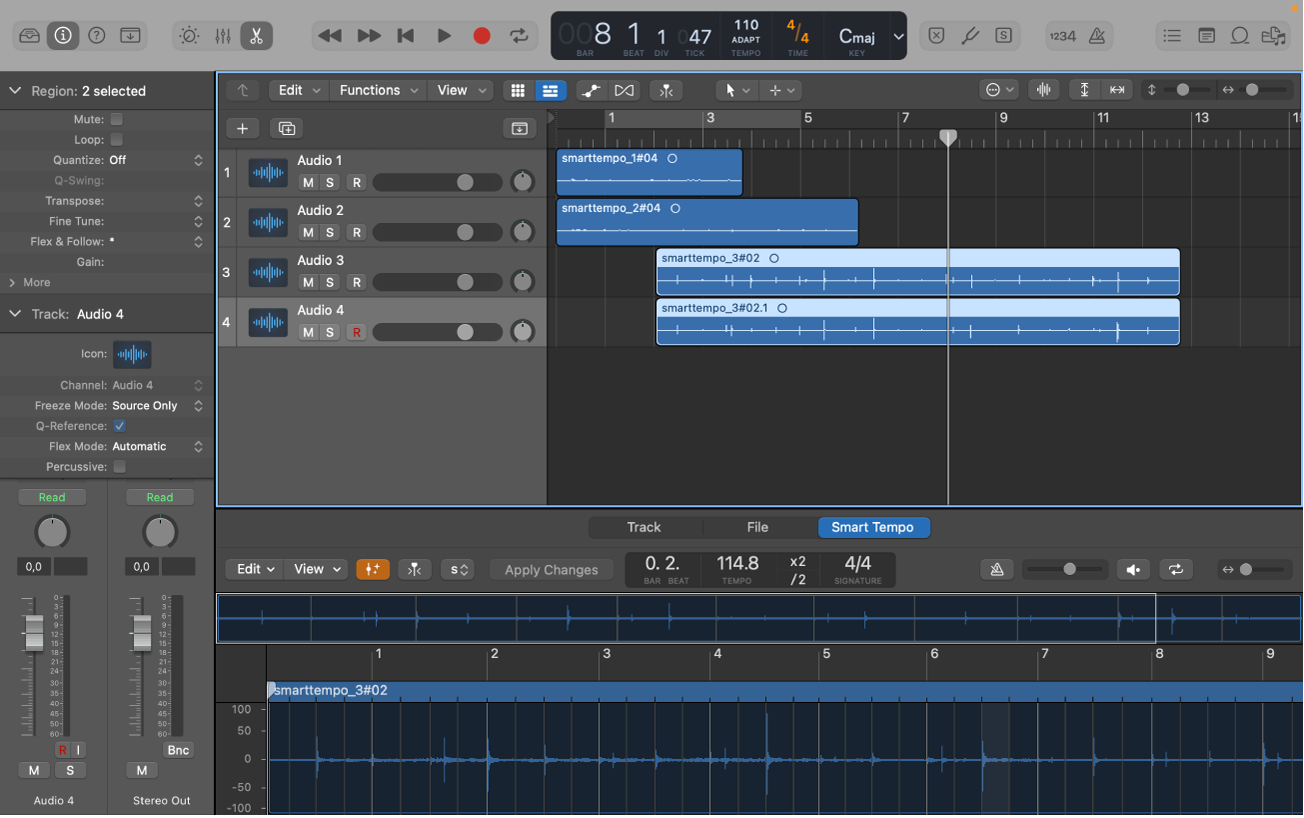The height and width of the screenshot is (818, 1304).
Task: Open the LCD display mode chevron
Action: coord(898,37)
